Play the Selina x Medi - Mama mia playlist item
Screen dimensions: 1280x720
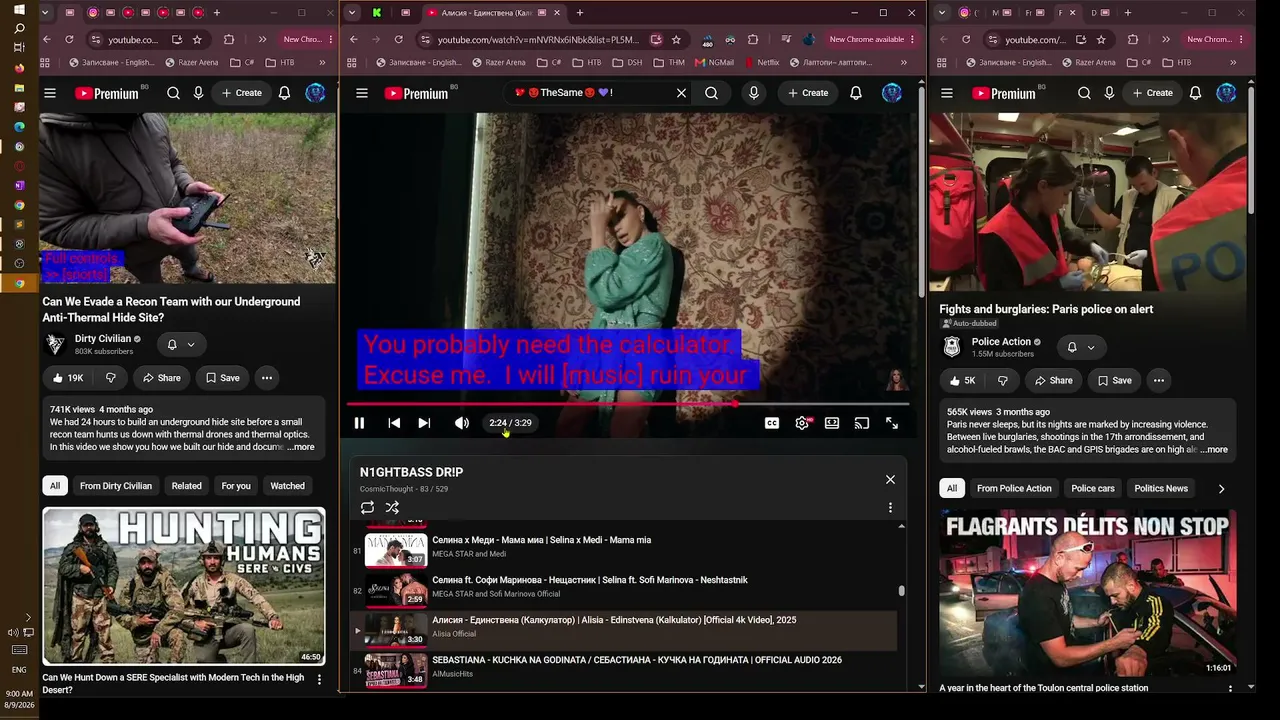click(623, 550)
